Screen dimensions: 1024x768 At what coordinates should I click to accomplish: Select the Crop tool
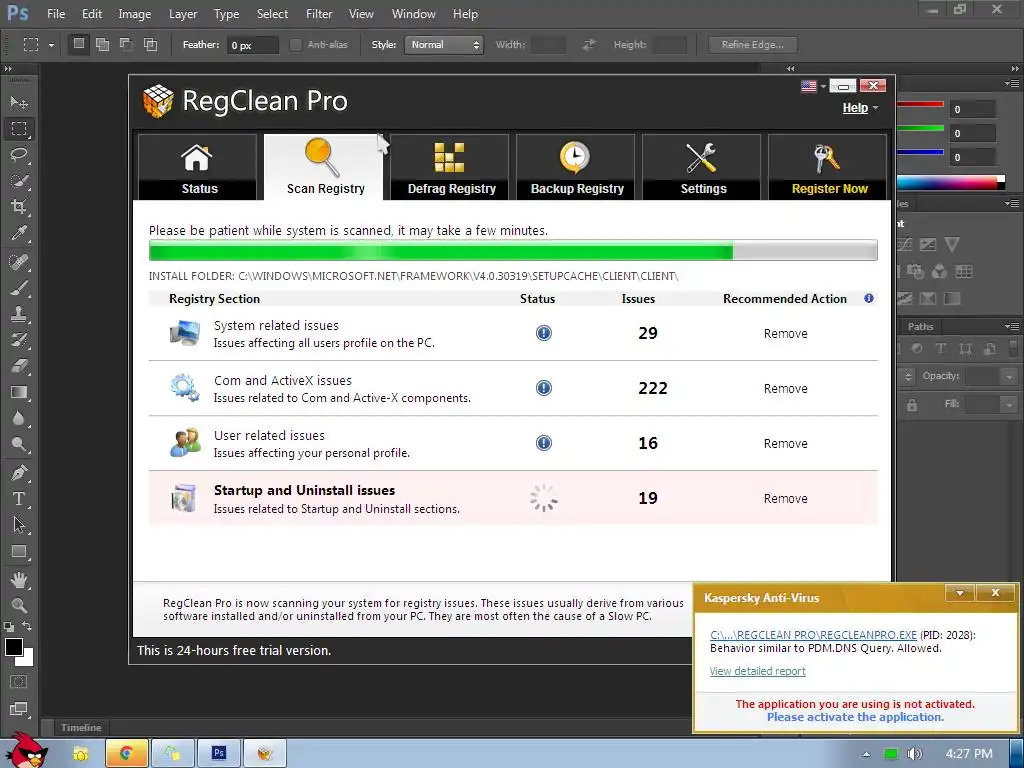pos(19,207)
